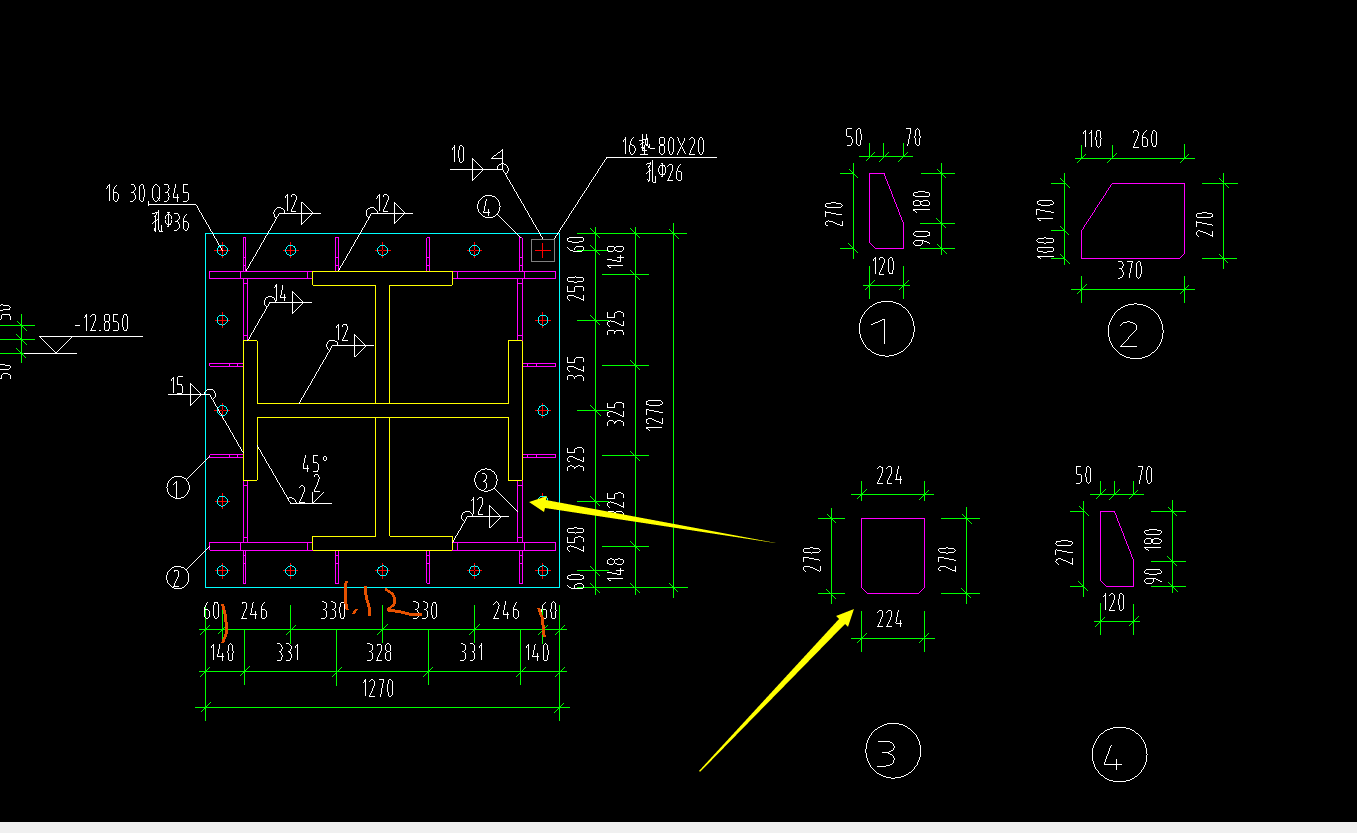
Task: Select the horizontal 1270 overall dimension text
Action: point(378,689)
